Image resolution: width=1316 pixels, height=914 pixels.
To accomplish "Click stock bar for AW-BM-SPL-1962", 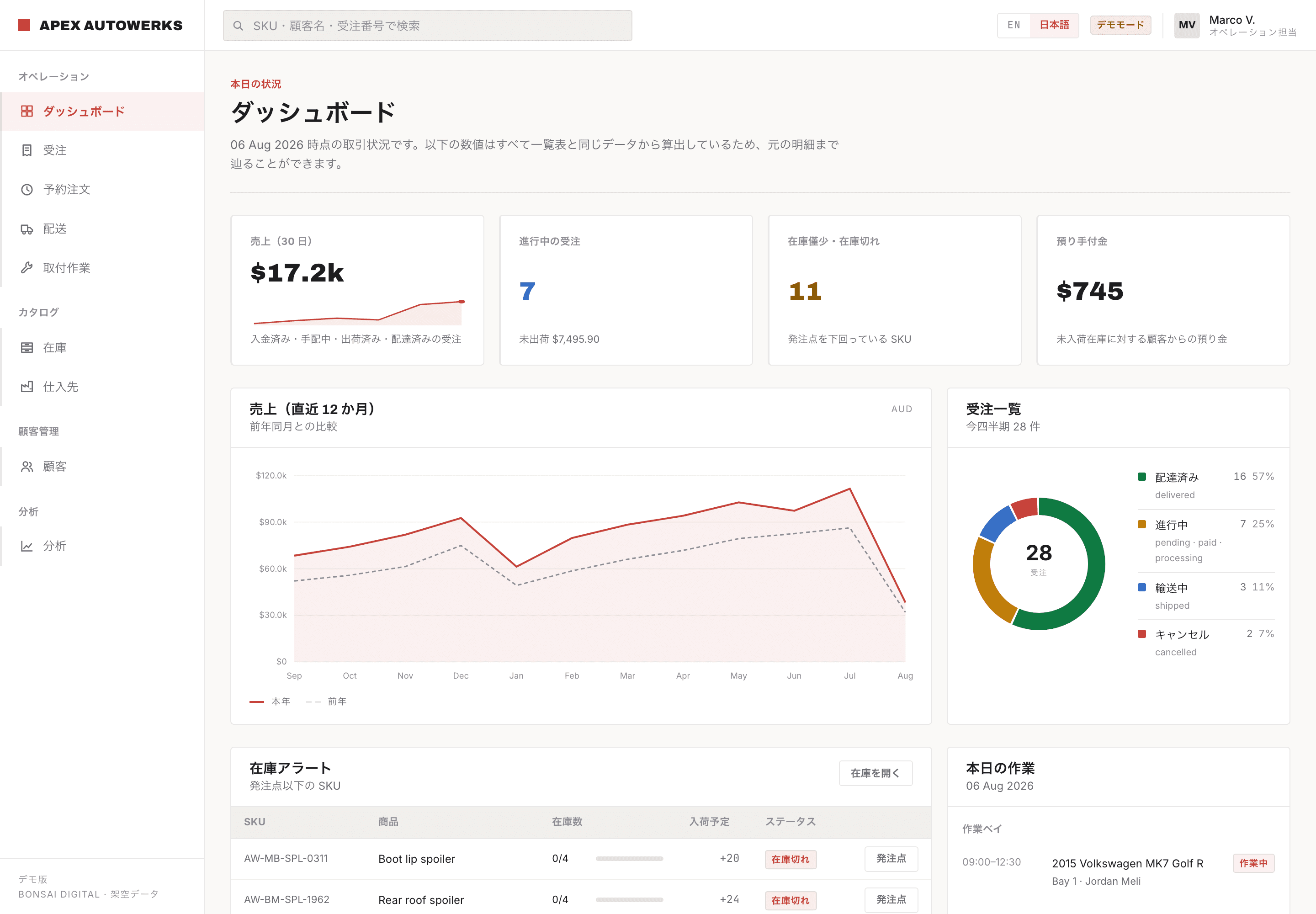I will [x=629, y=900].
